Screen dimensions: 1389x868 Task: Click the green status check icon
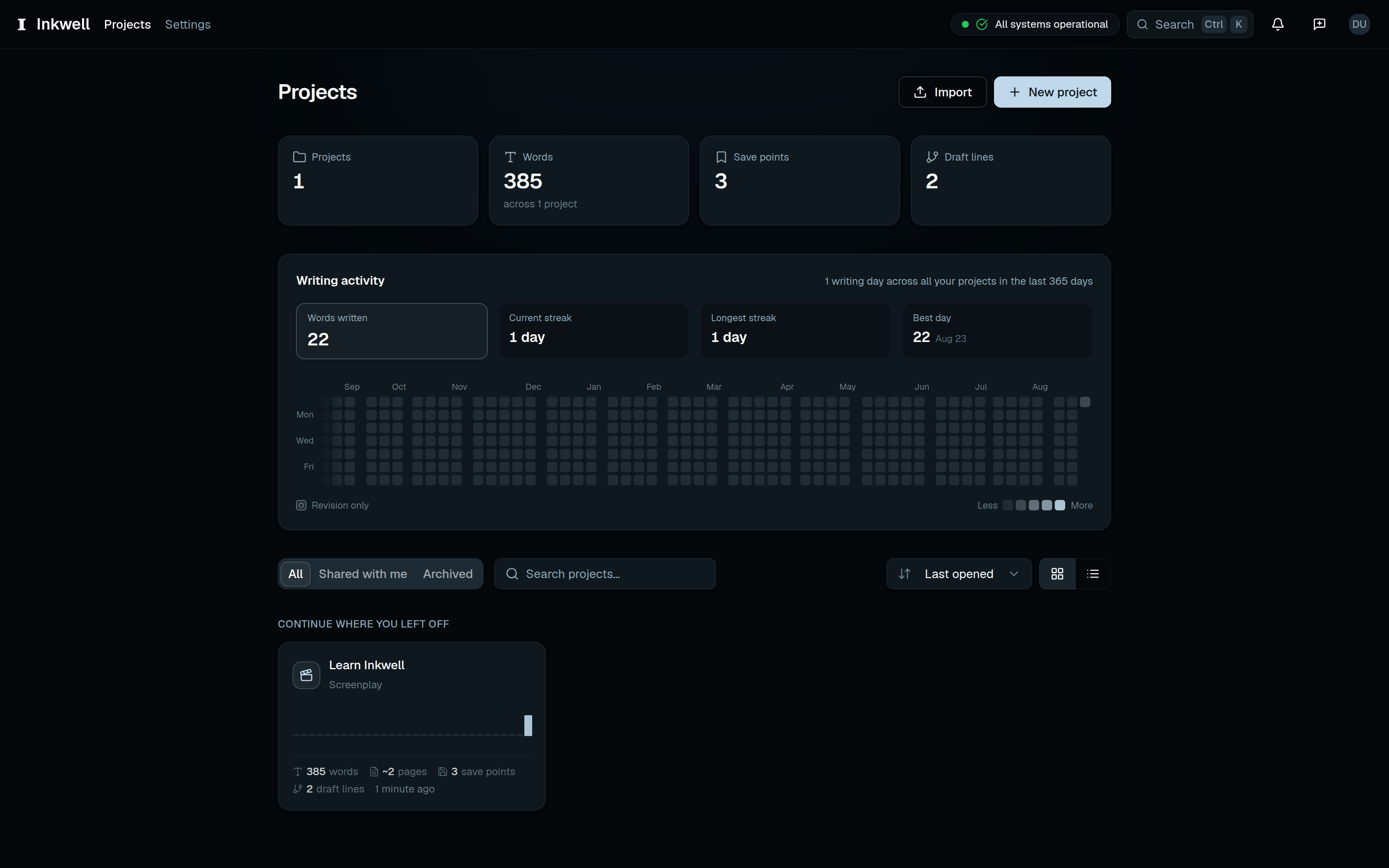[x=982, y=24]
